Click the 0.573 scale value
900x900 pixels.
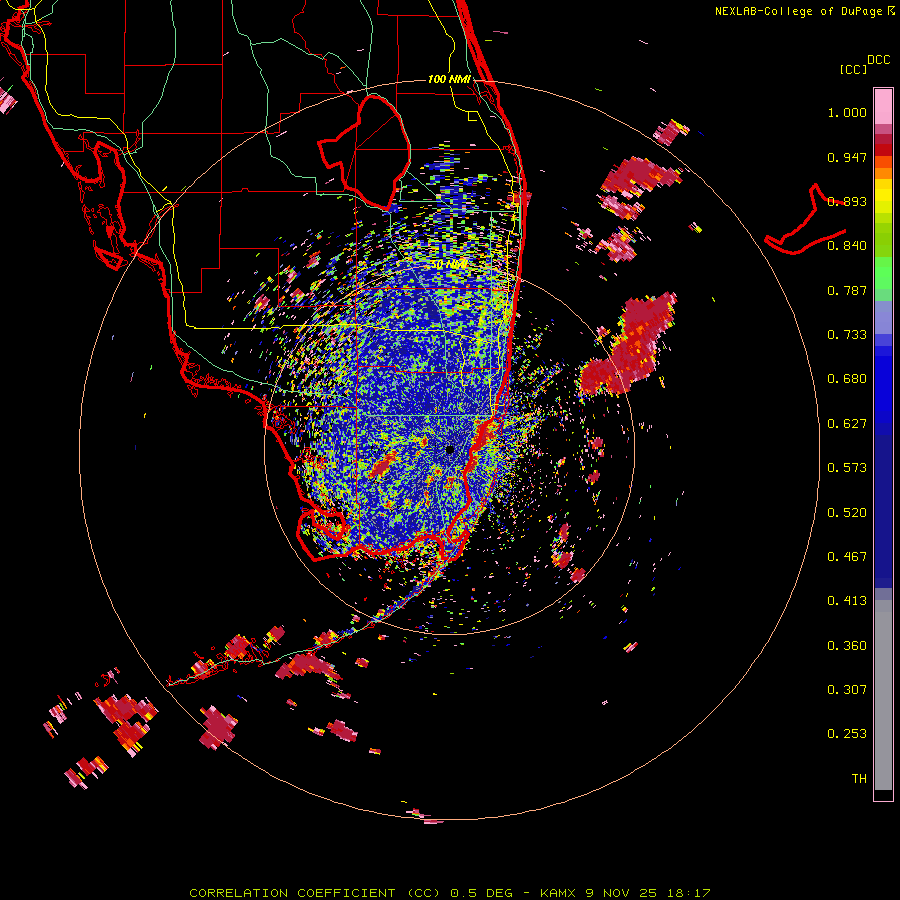(847, 468)
